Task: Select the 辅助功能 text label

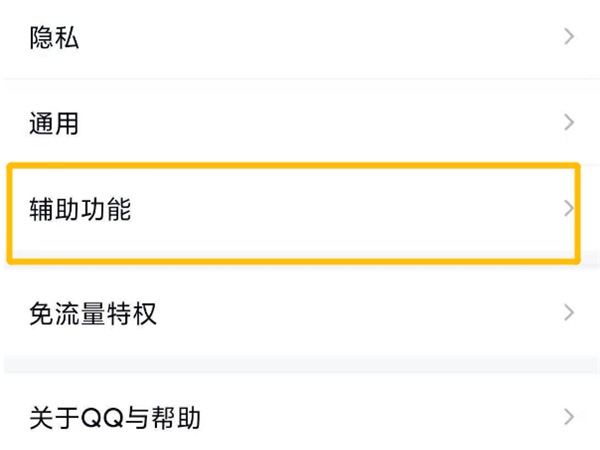Action: [x=80, y=211]
